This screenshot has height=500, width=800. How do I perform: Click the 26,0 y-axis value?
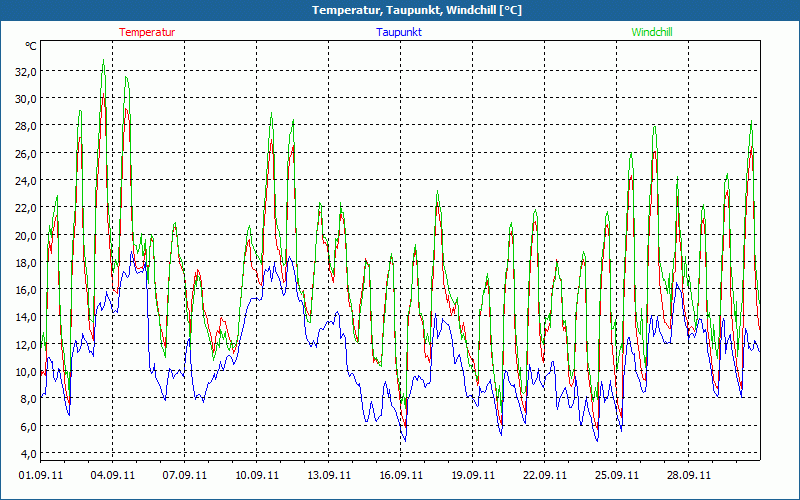(26, 154)
